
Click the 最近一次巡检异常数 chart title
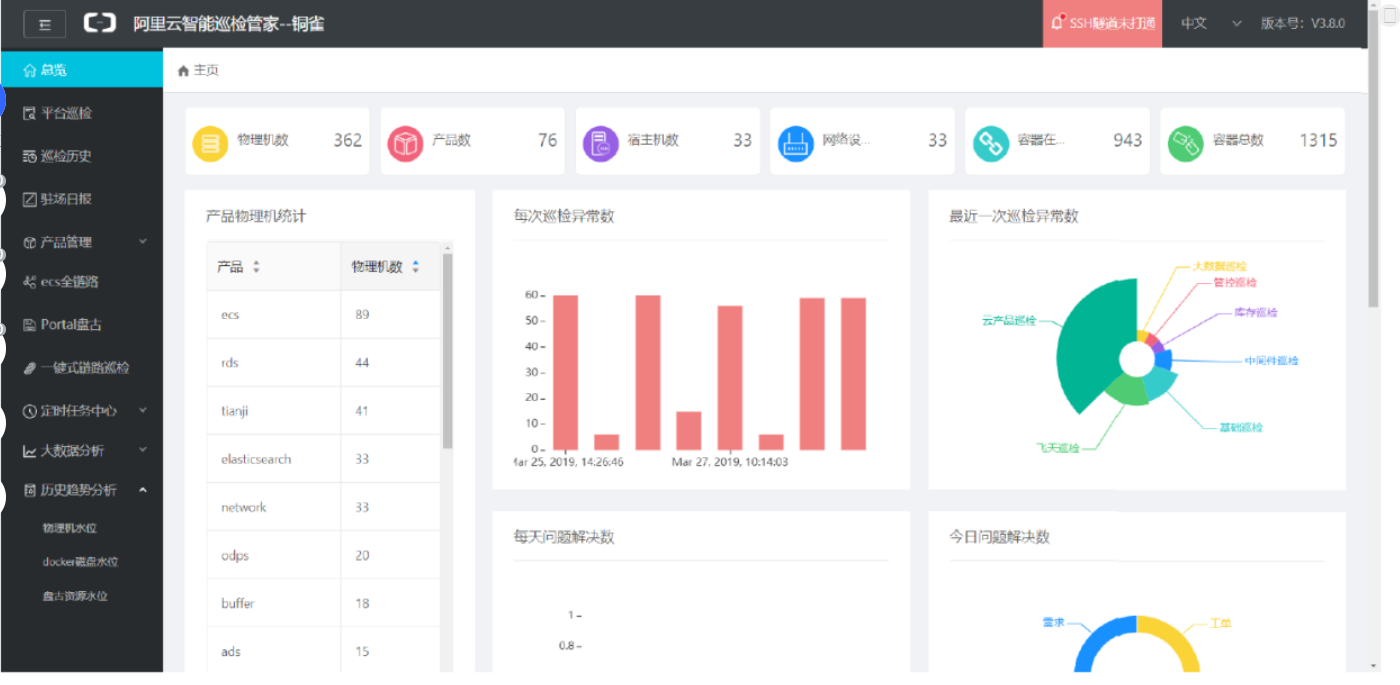coord(1014,216)
